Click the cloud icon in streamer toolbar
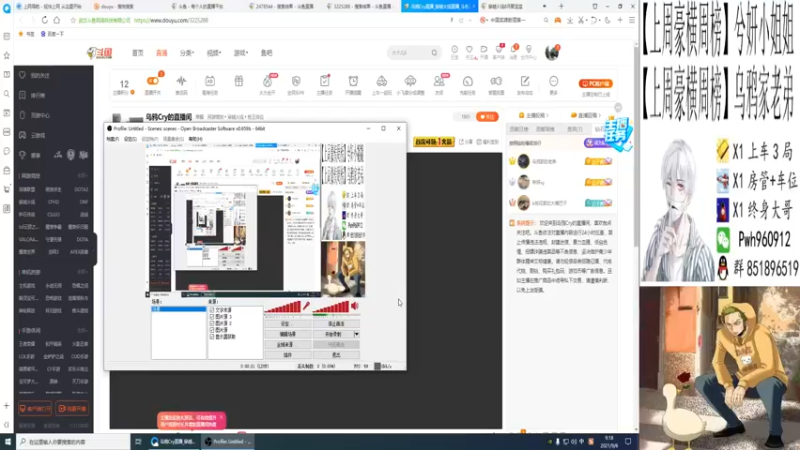 click(x=410, y=81)
